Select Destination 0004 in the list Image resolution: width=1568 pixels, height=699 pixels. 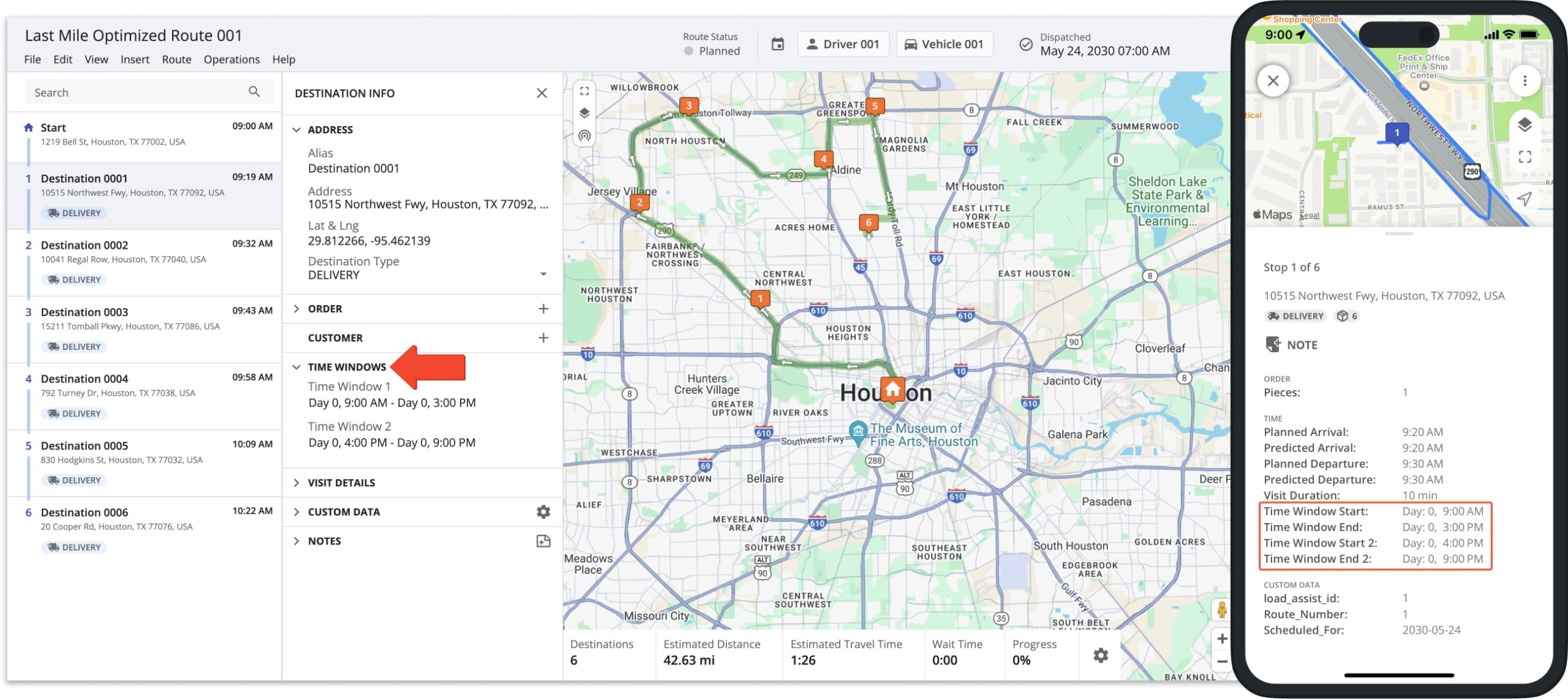pos(145,396)
